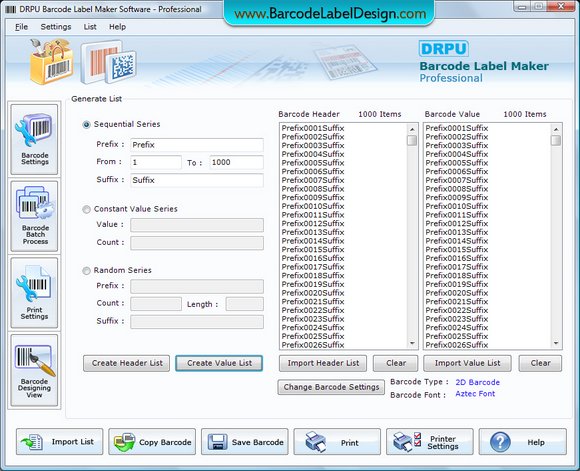Open the List menu
This screenshot has width=580, height=471.
(90, 27)
